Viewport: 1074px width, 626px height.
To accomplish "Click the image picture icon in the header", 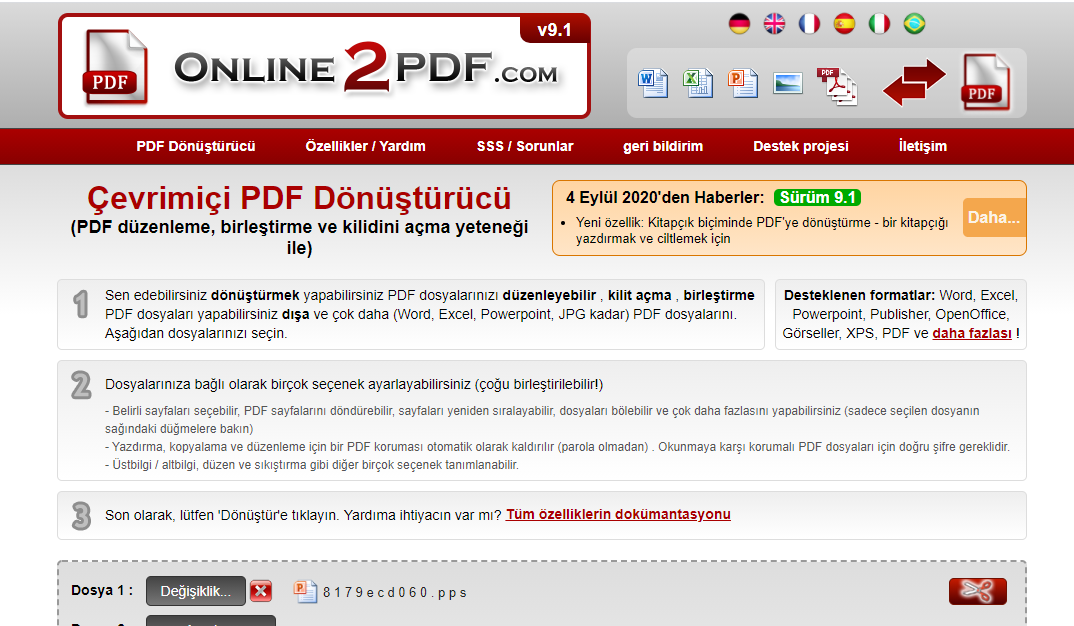I will tap(788, 83).
